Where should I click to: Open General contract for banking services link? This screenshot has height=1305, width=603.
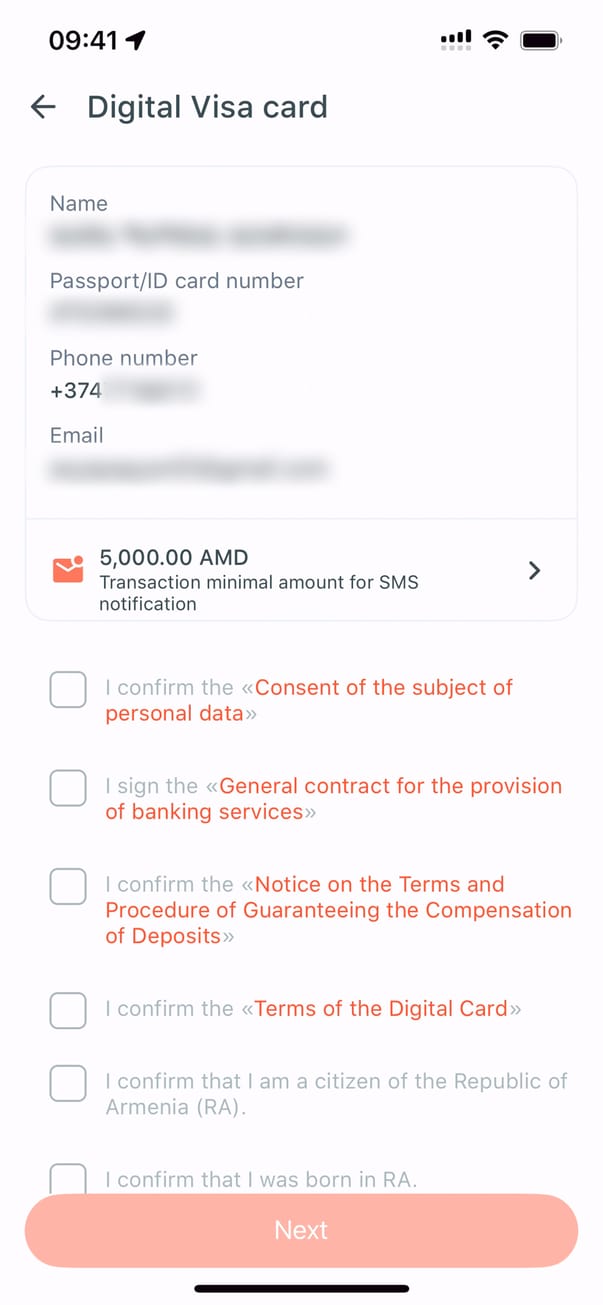390,786
